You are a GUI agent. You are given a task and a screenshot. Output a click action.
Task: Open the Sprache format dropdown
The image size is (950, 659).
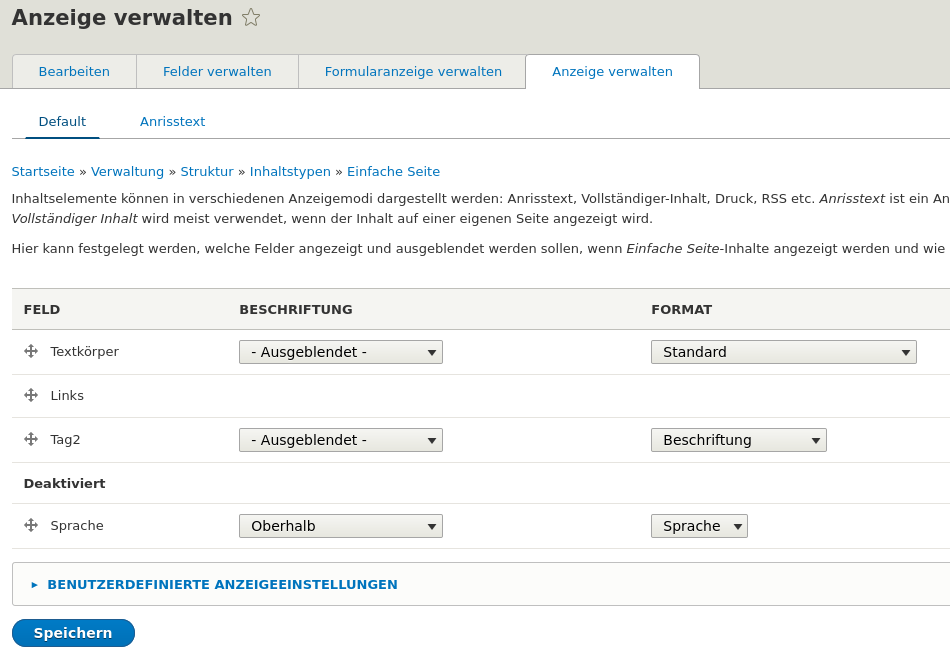point(699,526)
